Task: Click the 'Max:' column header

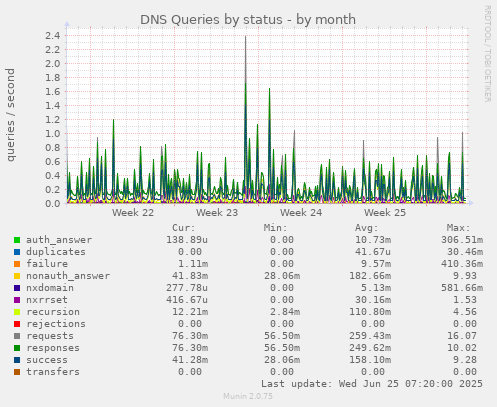Action: [459, 228]
